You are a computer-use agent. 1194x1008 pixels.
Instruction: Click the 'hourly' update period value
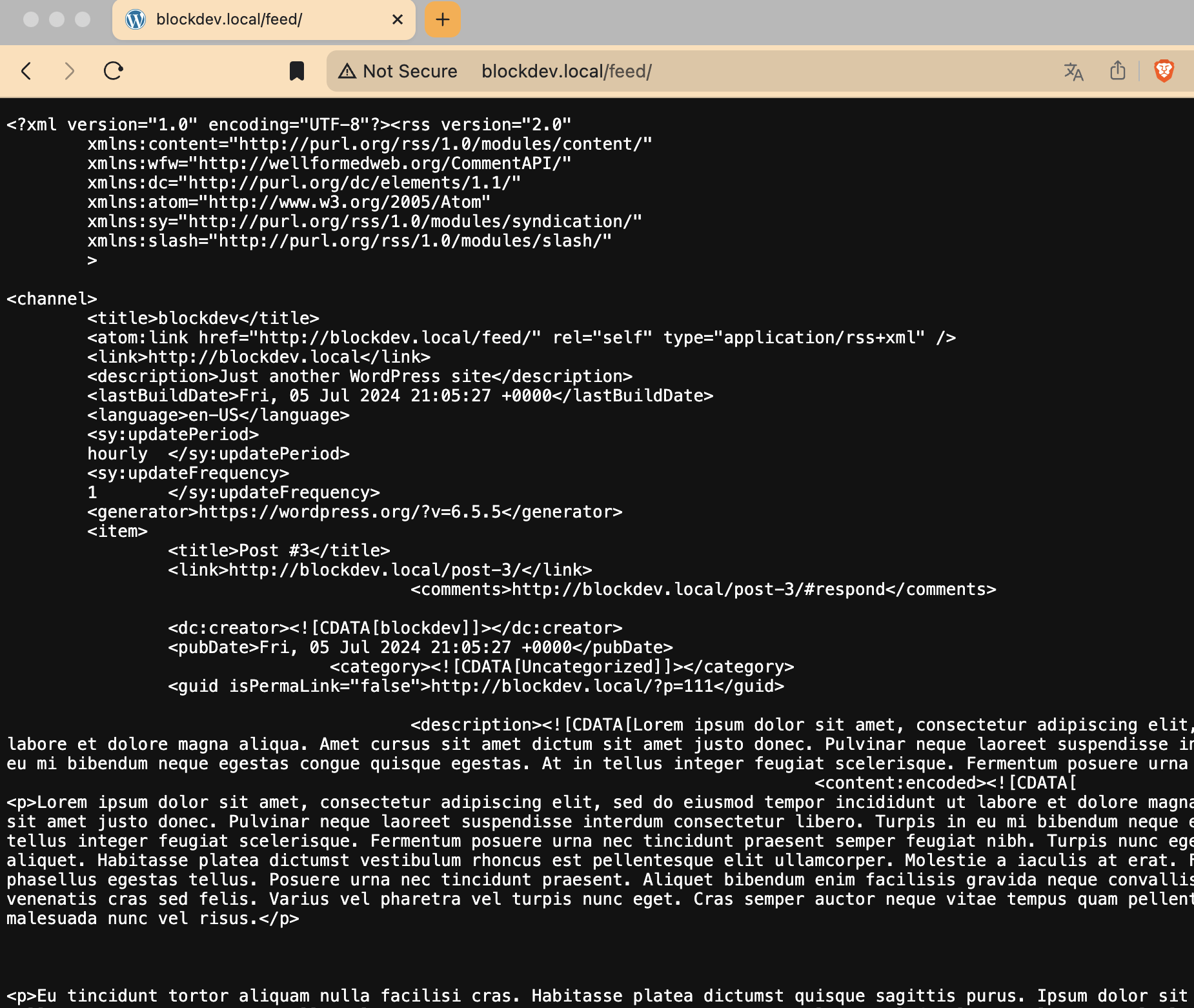117,454
